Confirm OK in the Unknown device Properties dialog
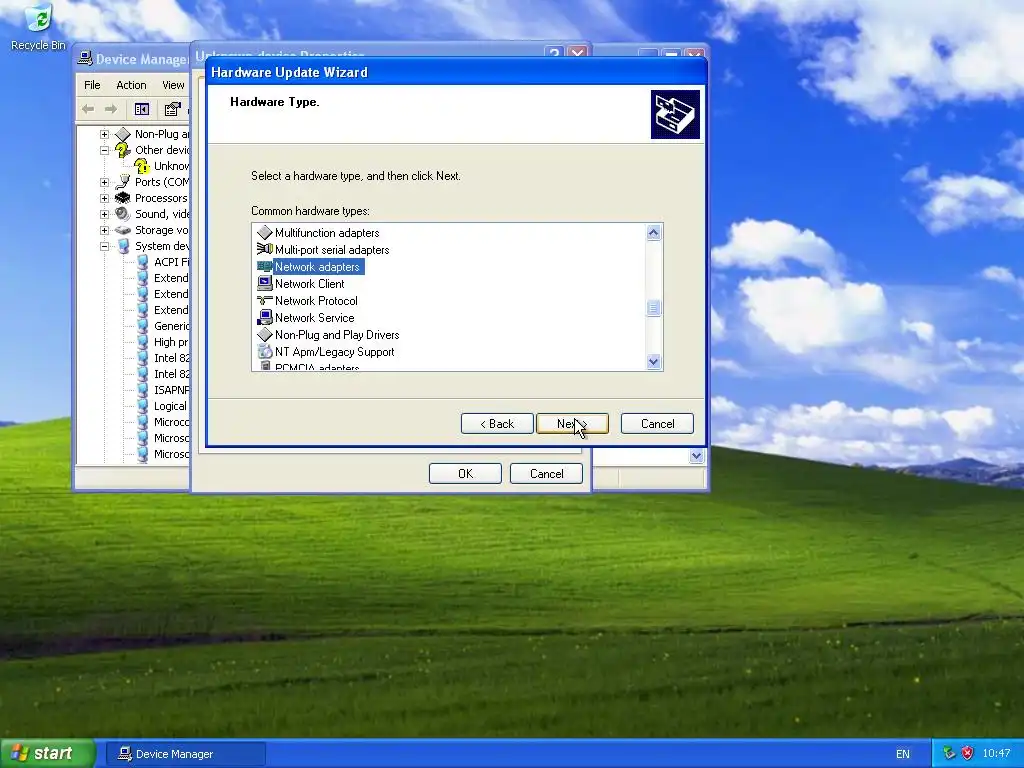Viewport: 1024px width, 768px height. [x=465, y=473]
